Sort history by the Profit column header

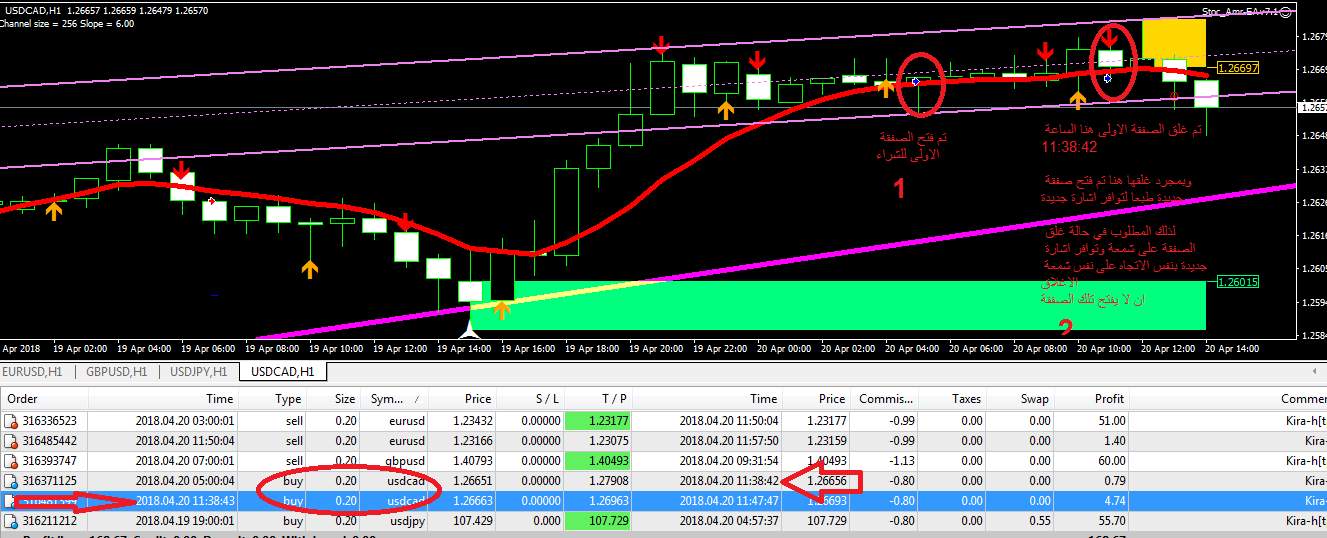(x=1109, y=399)
